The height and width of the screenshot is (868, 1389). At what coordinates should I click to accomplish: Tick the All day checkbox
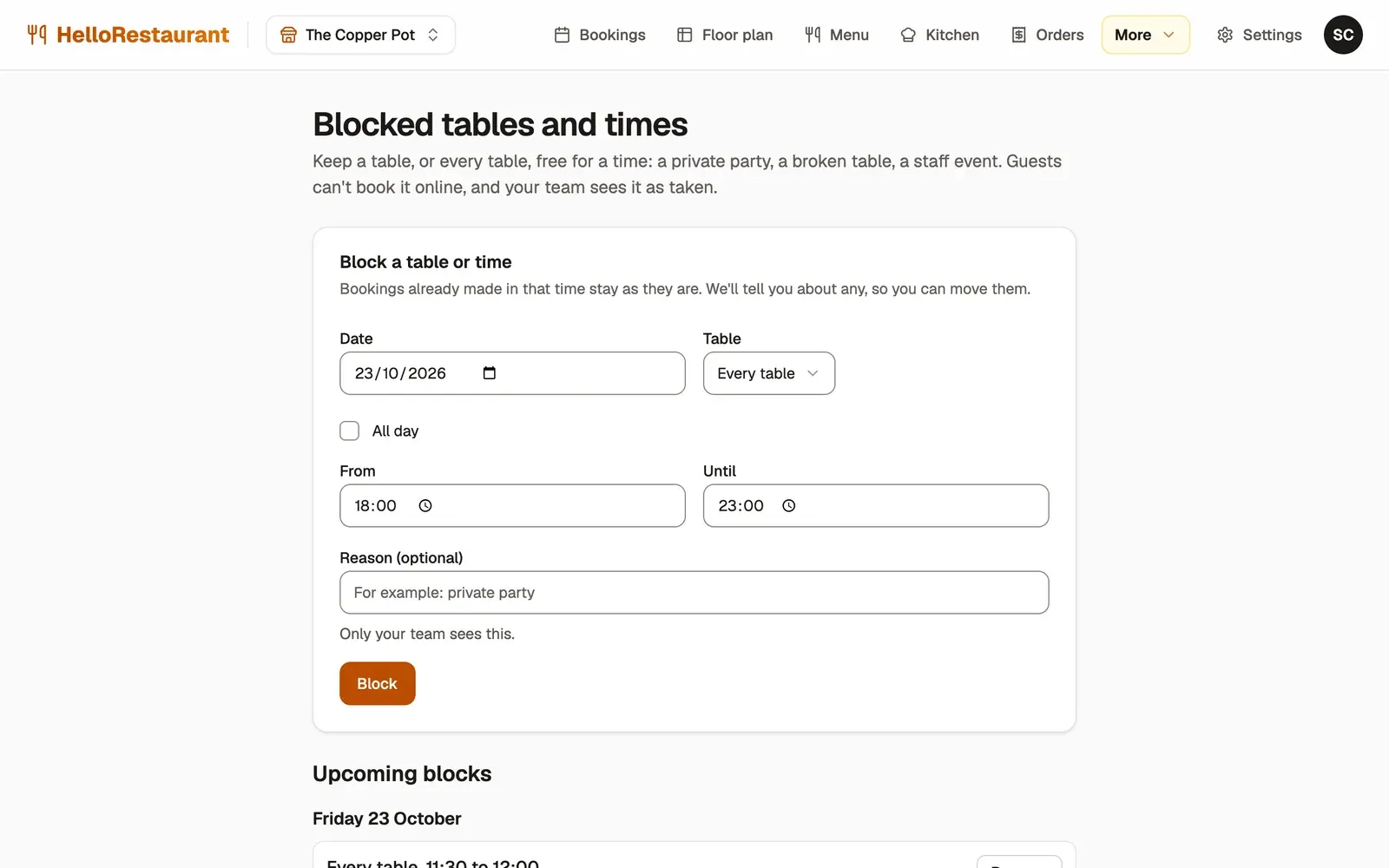tap(350, 431)
